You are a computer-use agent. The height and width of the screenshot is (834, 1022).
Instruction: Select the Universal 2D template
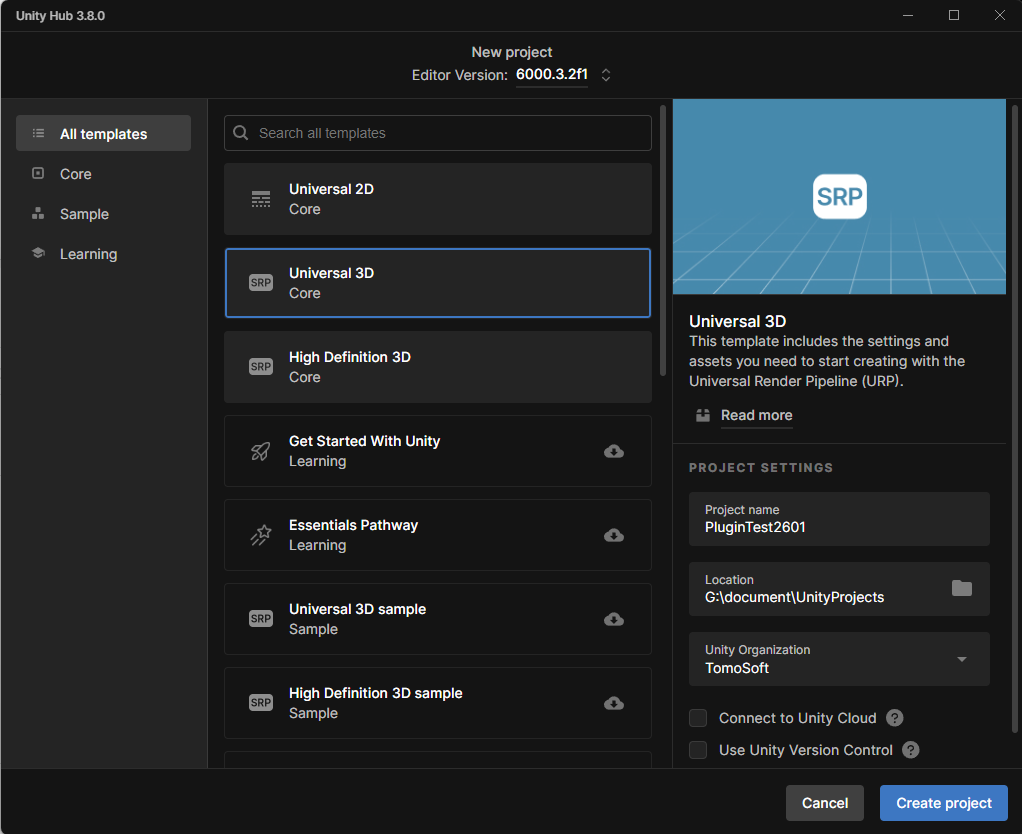pos(437,199)
